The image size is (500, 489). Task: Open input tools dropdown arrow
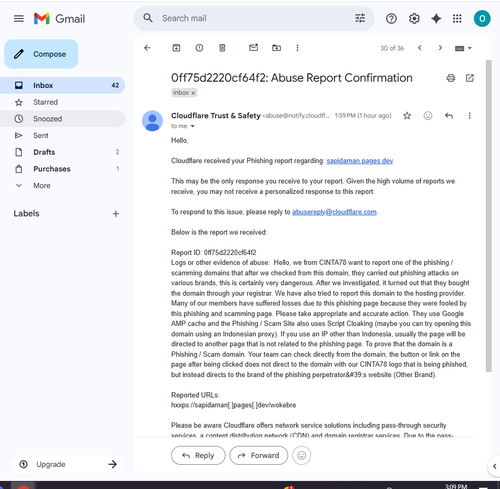pos(470,48)
